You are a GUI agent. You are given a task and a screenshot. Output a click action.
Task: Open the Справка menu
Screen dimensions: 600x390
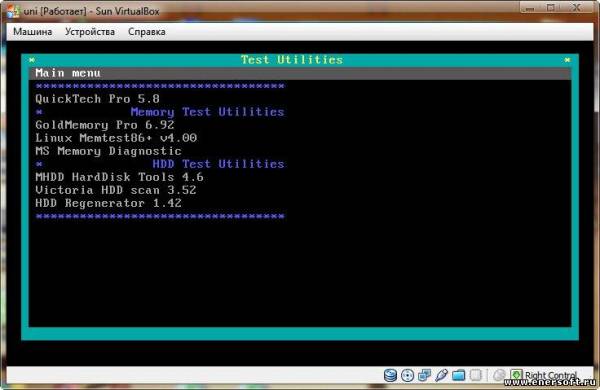point(147,31)
